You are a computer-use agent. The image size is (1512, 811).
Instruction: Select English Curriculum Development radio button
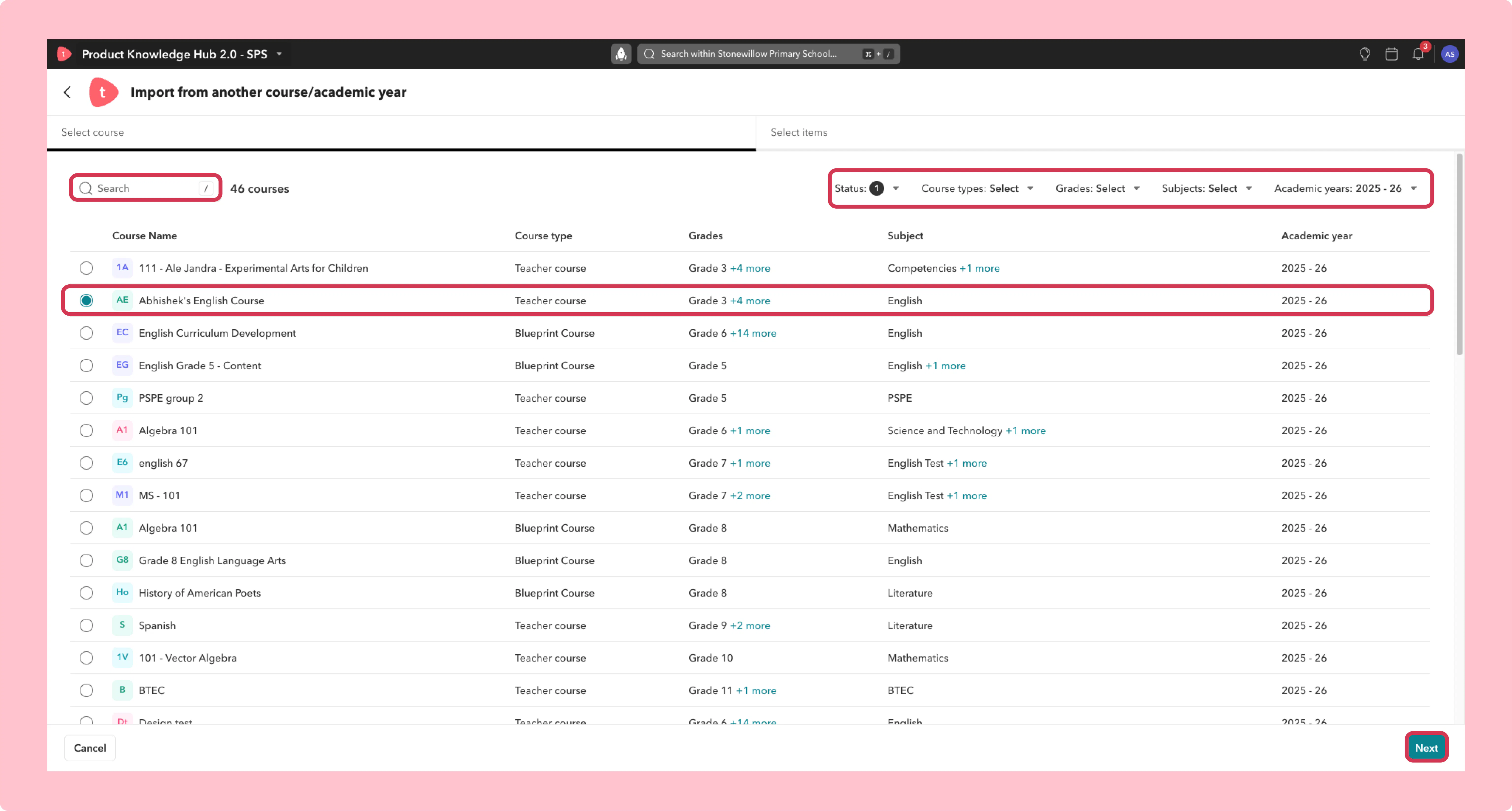coord(86,333)
